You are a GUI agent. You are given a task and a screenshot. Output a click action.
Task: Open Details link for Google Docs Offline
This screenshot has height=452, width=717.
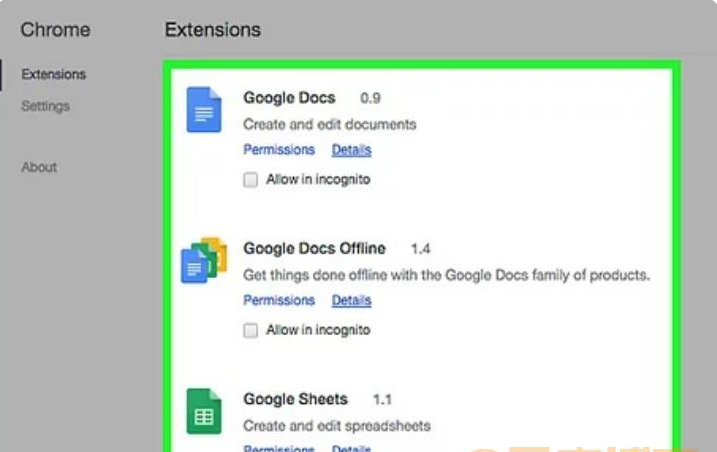[351, 300]
